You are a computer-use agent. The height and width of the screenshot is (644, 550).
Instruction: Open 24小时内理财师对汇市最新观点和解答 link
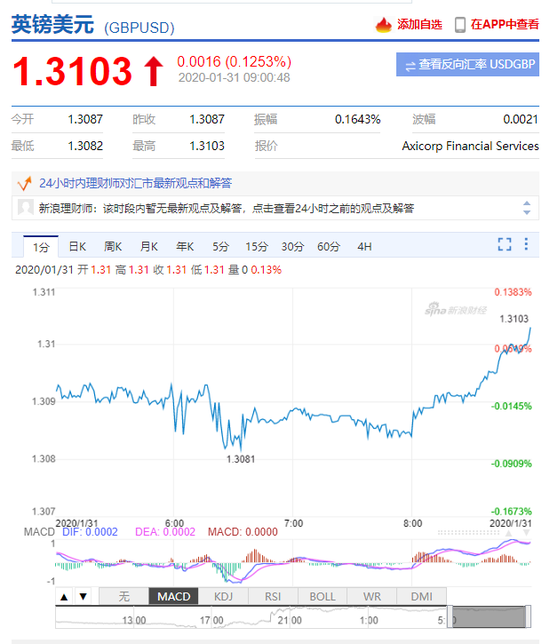136,183
